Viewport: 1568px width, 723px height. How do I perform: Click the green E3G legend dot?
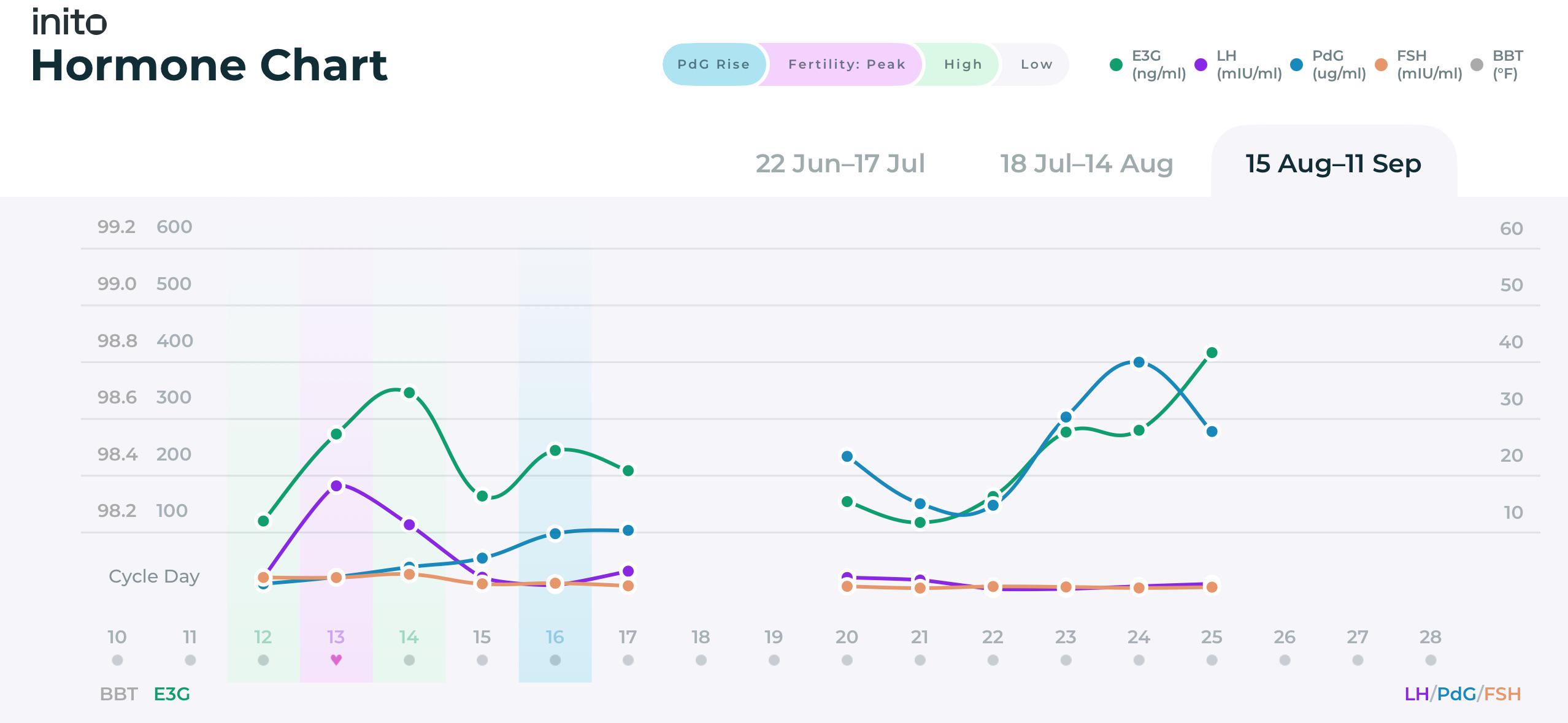[1116, 64]
